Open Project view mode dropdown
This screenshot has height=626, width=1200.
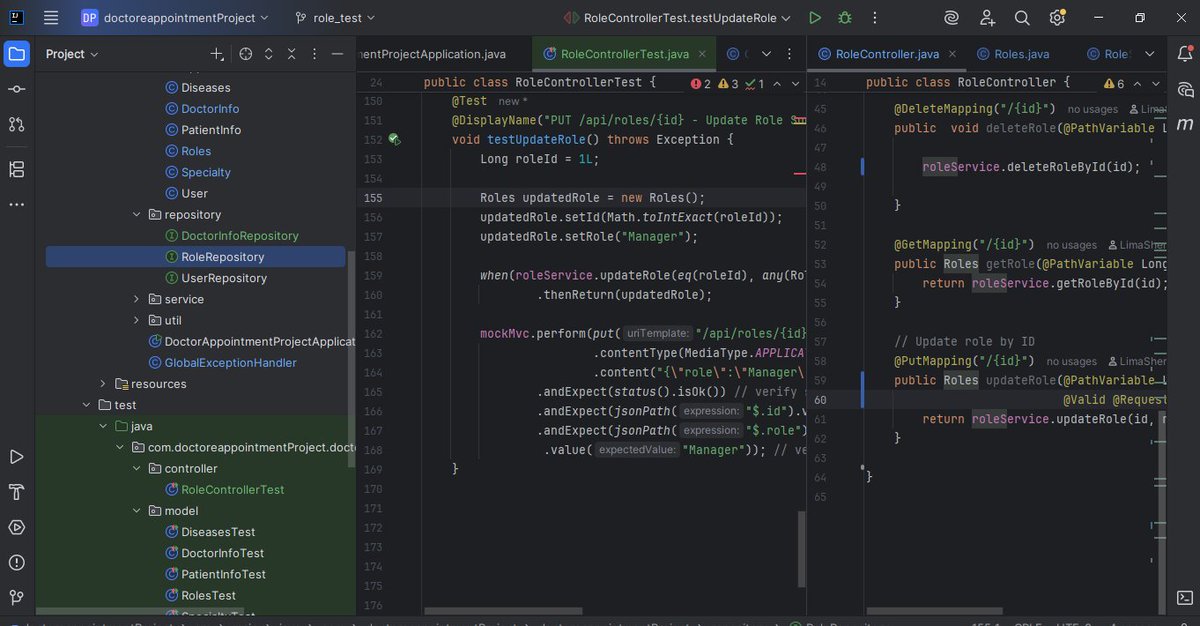(x=72, y=54)
